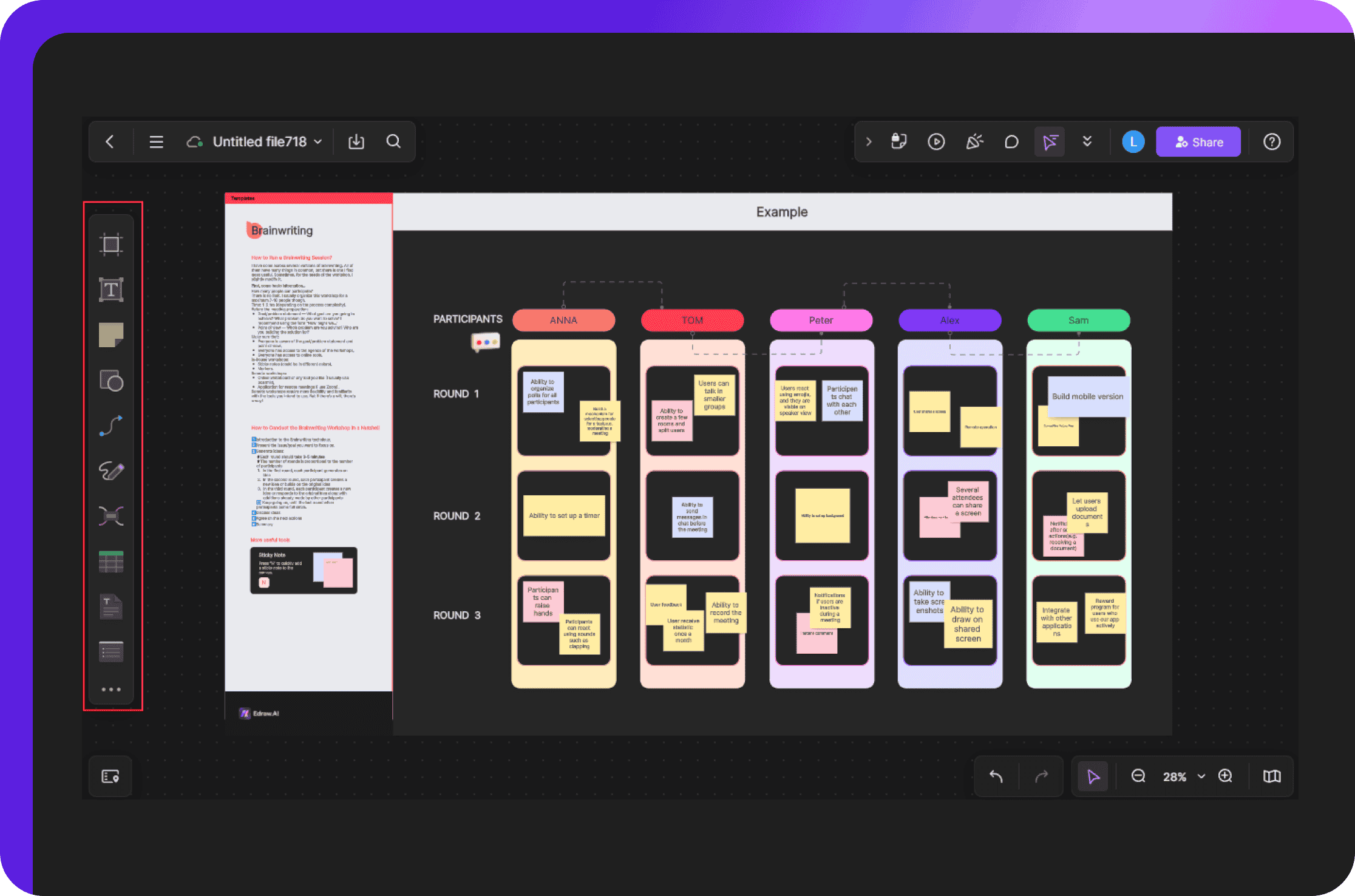The height and width of the screenshot is (896, 1355).
Task: Select the Several attendees can share a screen note
Action: click(968, 501)
